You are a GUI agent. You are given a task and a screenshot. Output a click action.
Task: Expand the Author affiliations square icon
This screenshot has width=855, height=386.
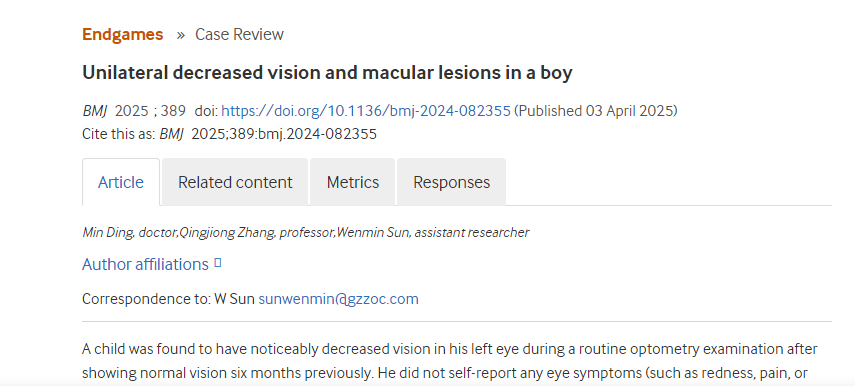tap(218, 263)
